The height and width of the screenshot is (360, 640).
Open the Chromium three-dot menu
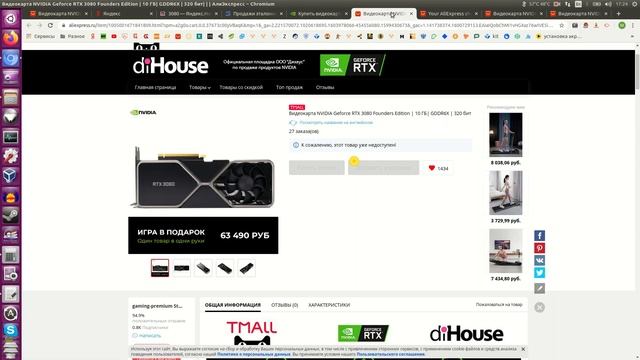(x=633, y=25)
